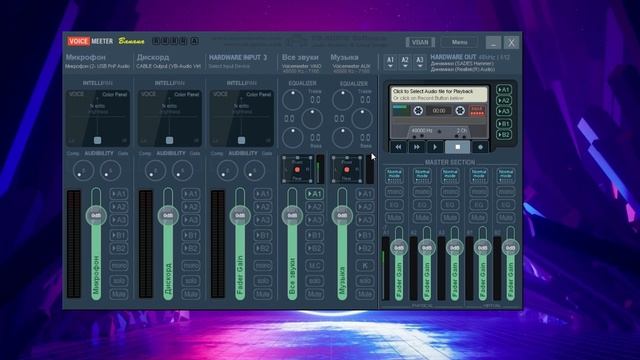Click the Микрофон fader knob
Image resolution: width=640 pixels, height=360 pixels.
pyautogui.click(x=96, y=216)
